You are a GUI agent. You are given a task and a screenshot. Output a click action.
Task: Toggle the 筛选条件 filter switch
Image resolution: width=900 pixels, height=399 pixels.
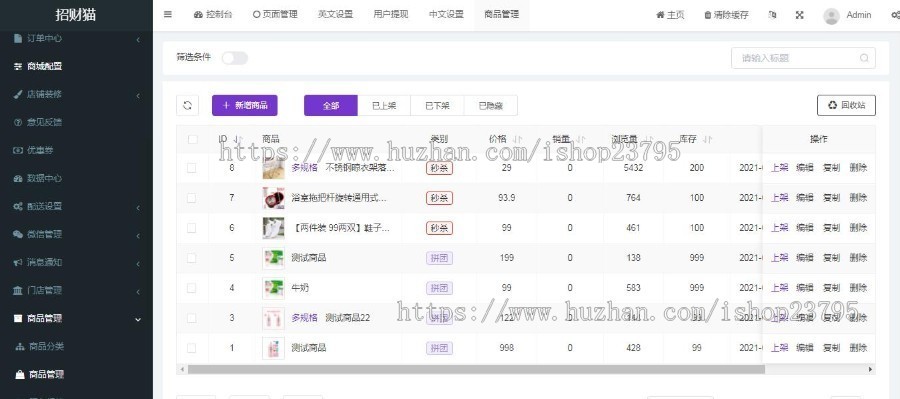coord(235,58)
